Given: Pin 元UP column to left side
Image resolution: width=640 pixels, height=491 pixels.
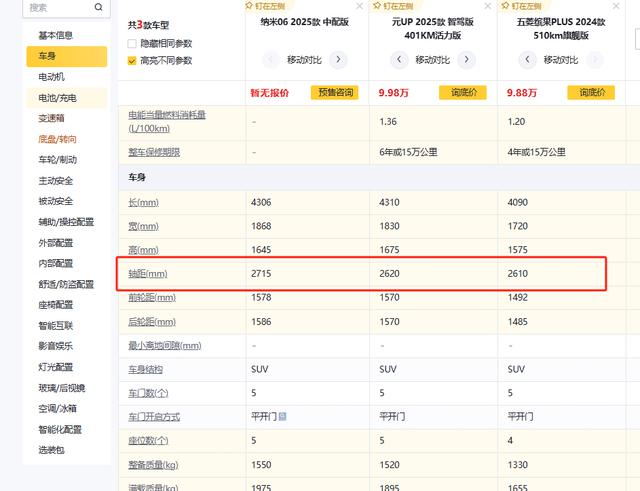Looking at the screenshot, I should pyautogui.click(x=393, y=6).
